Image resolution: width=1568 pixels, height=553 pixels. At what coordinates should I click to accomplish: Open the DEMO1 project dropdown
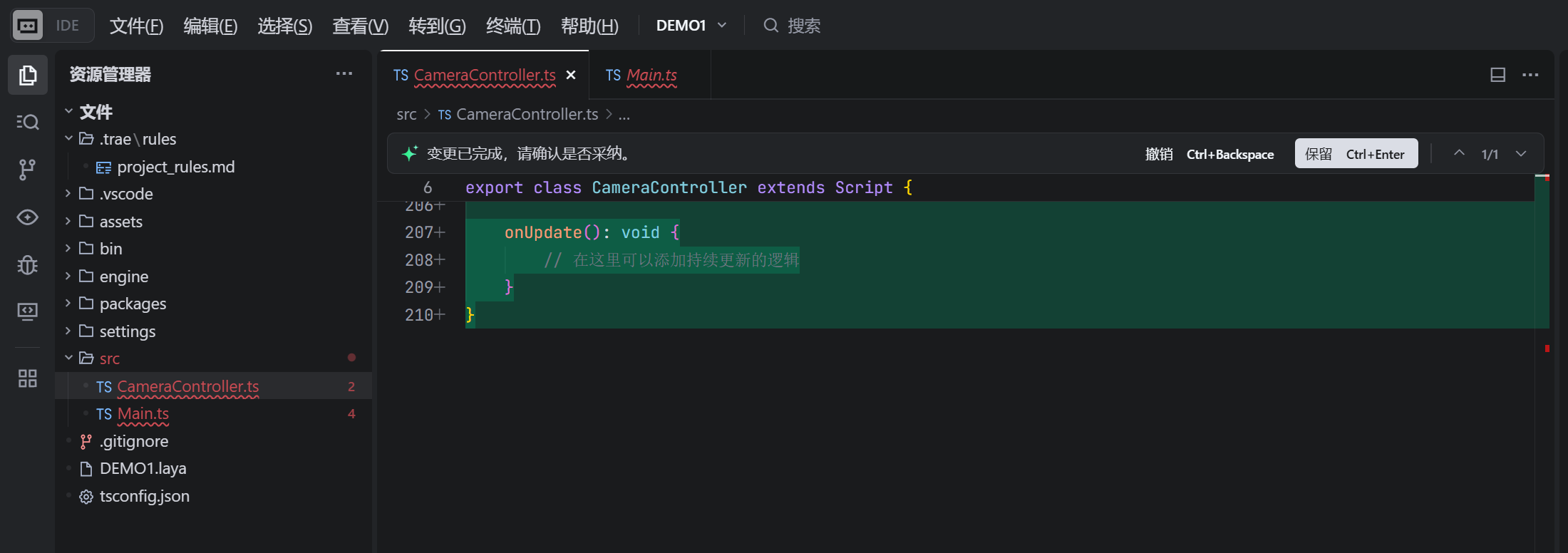[691, 26]
